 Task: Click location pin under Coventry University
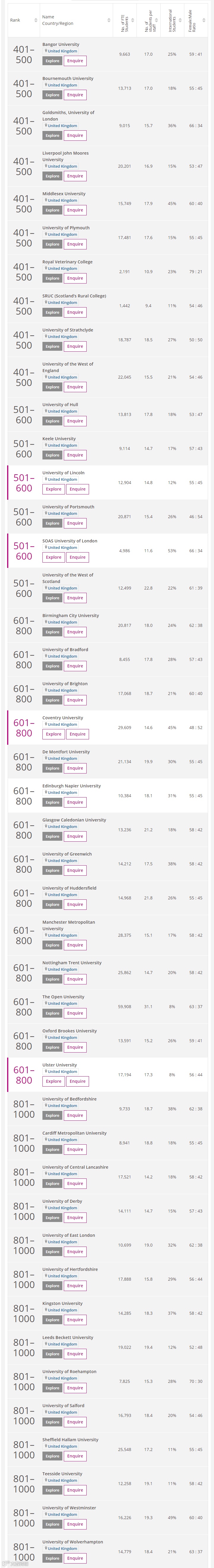[x=45, y=724]
